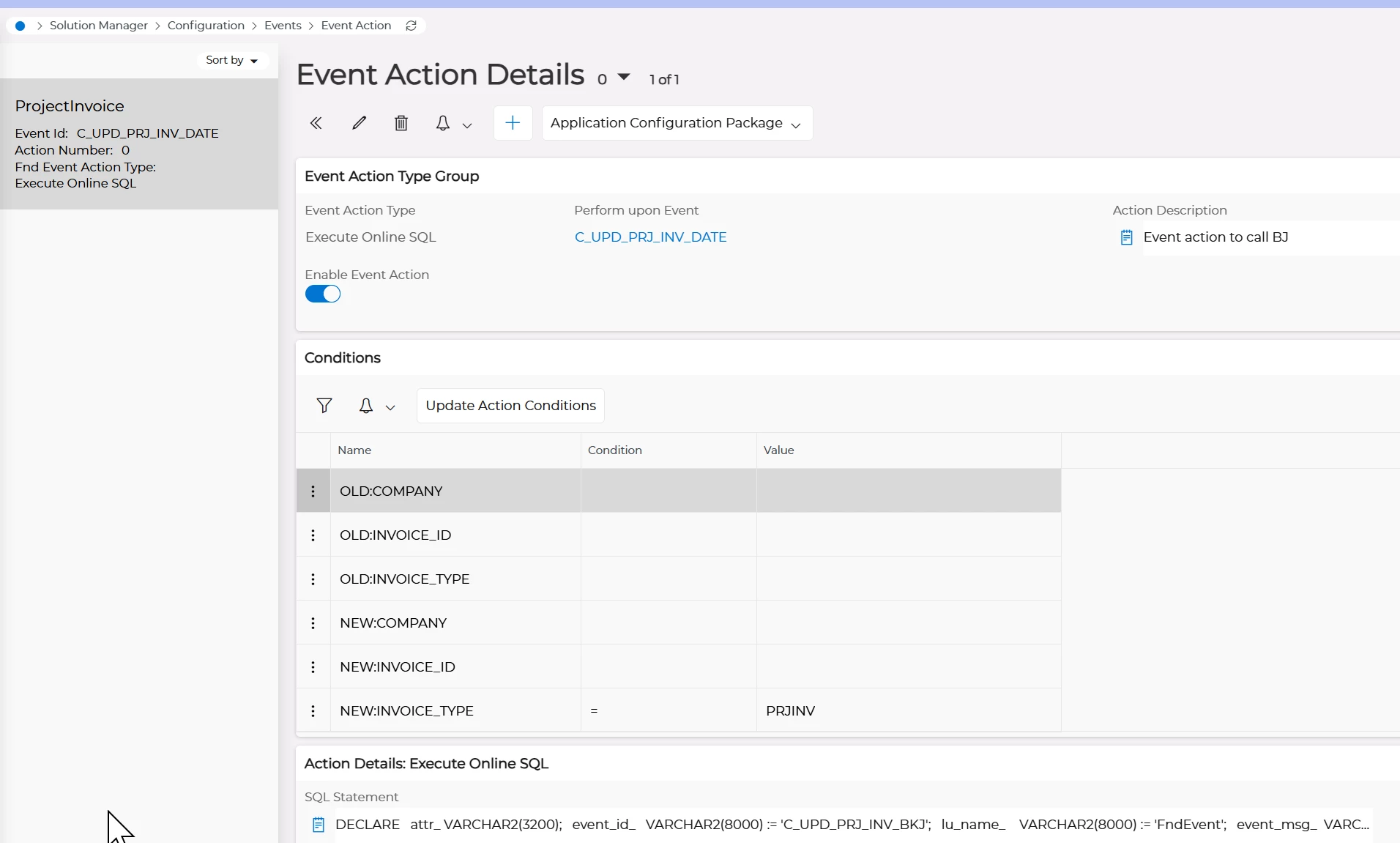Click the refresh icon beside the breadcrumb
This screenshot has height=843, width=1400.
point(412,26)
